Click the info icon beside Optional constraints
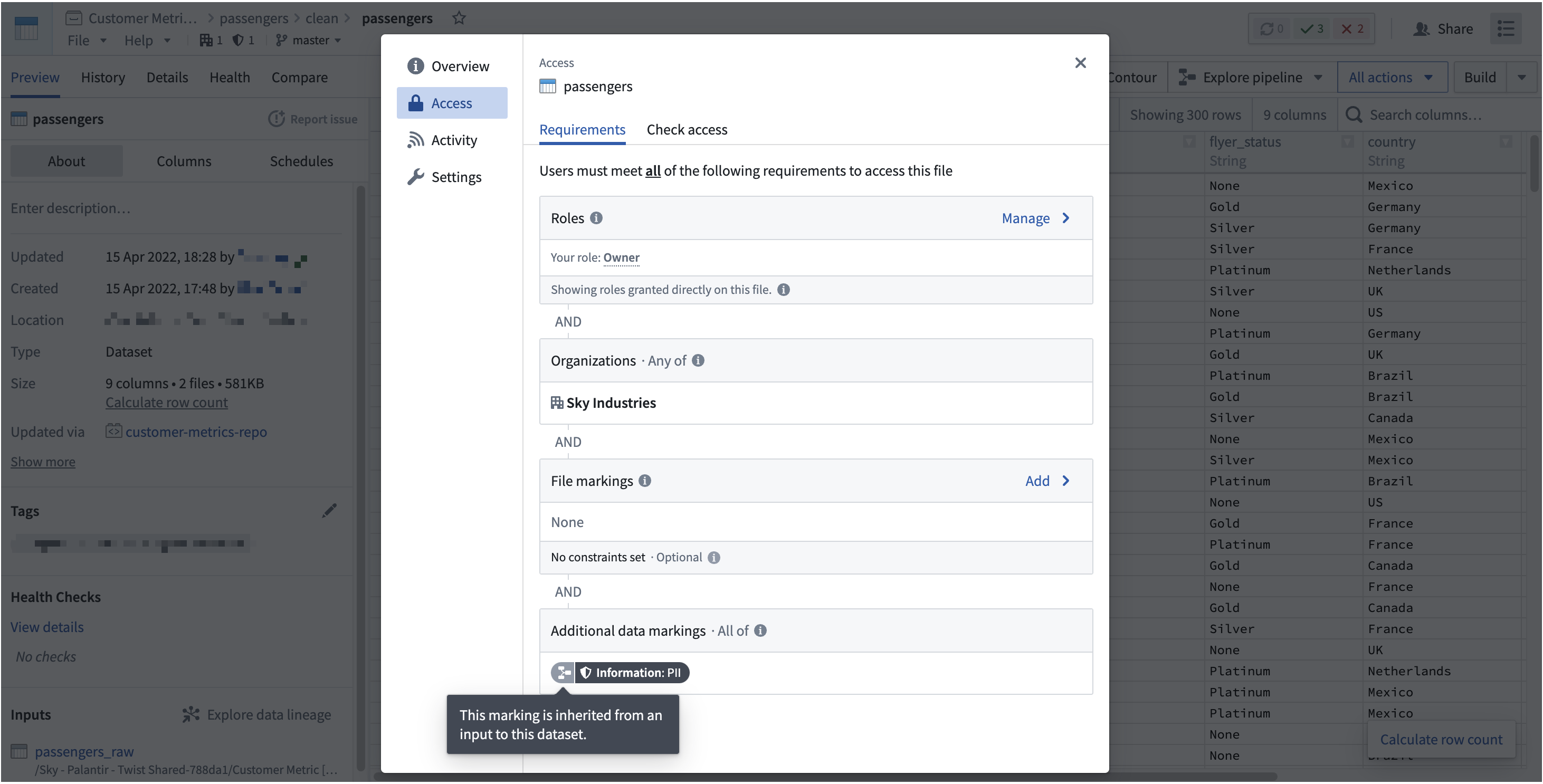 [x=713, y=558]
